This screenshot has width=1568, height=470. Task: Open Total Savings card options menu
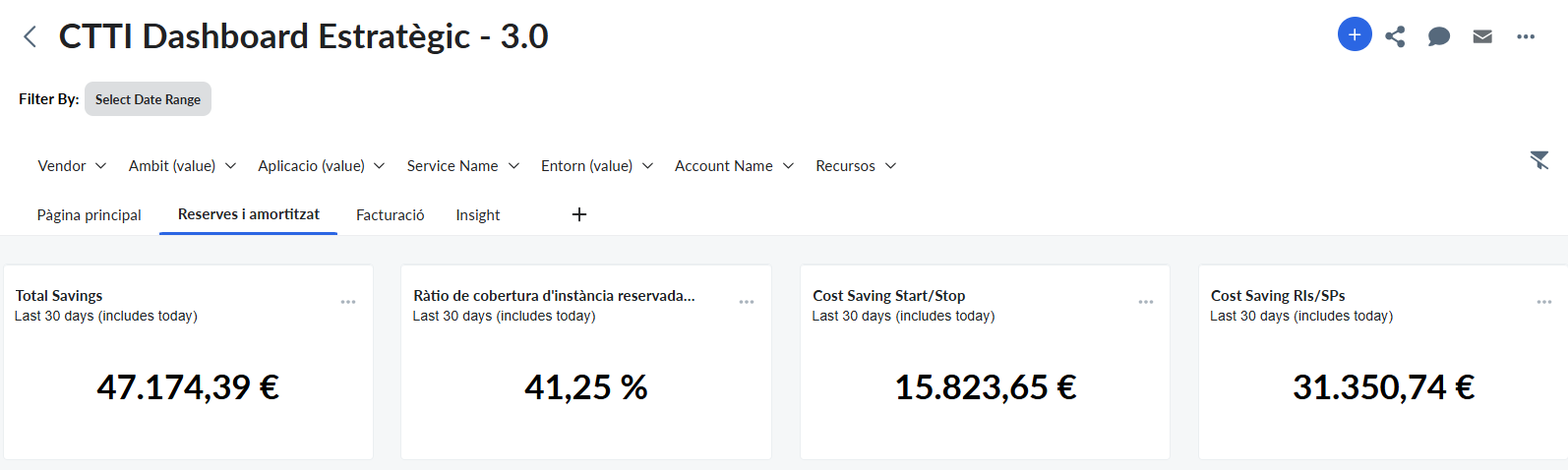[348, 302]
